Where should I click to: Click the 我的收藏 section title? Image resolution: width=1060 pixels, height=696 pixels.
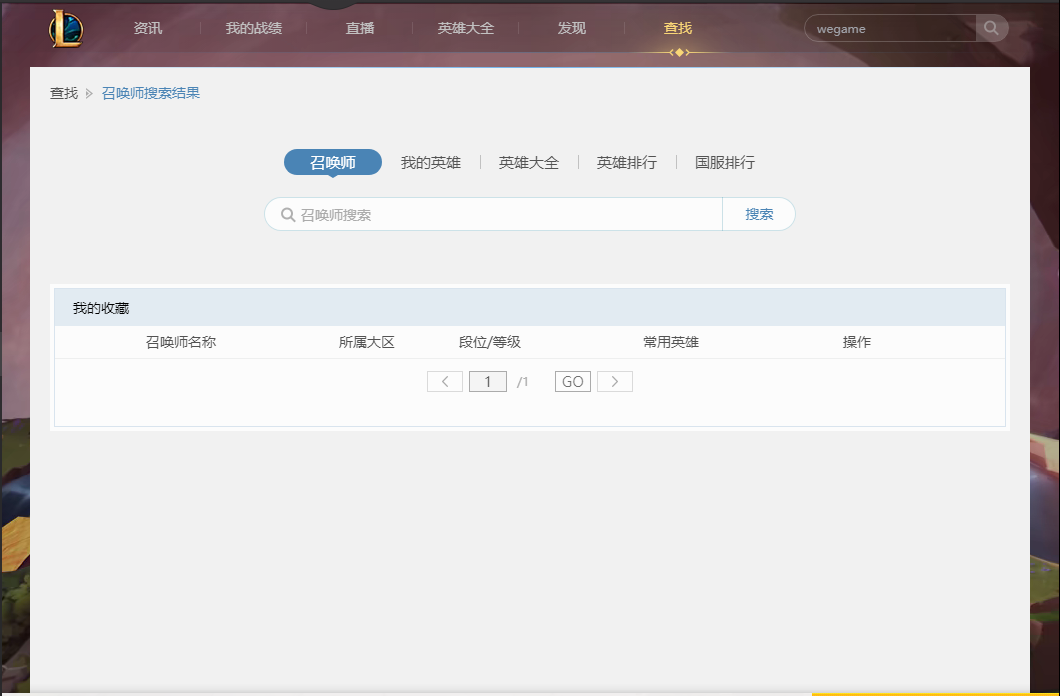click(101, 308)
